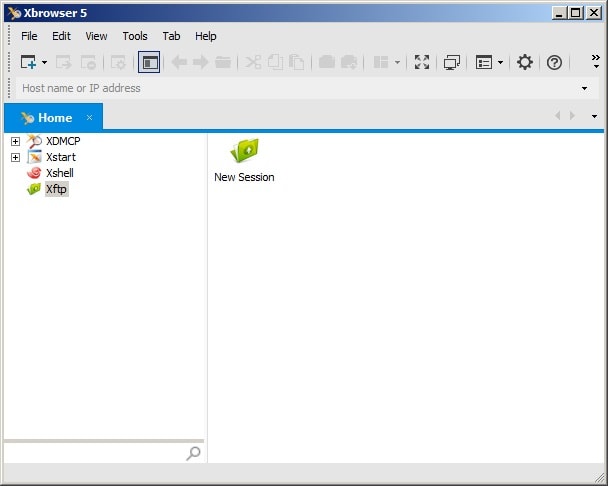Open the address bar history dropdown
Viewport: 608px width, 486px height.
(x=584, y=88)
